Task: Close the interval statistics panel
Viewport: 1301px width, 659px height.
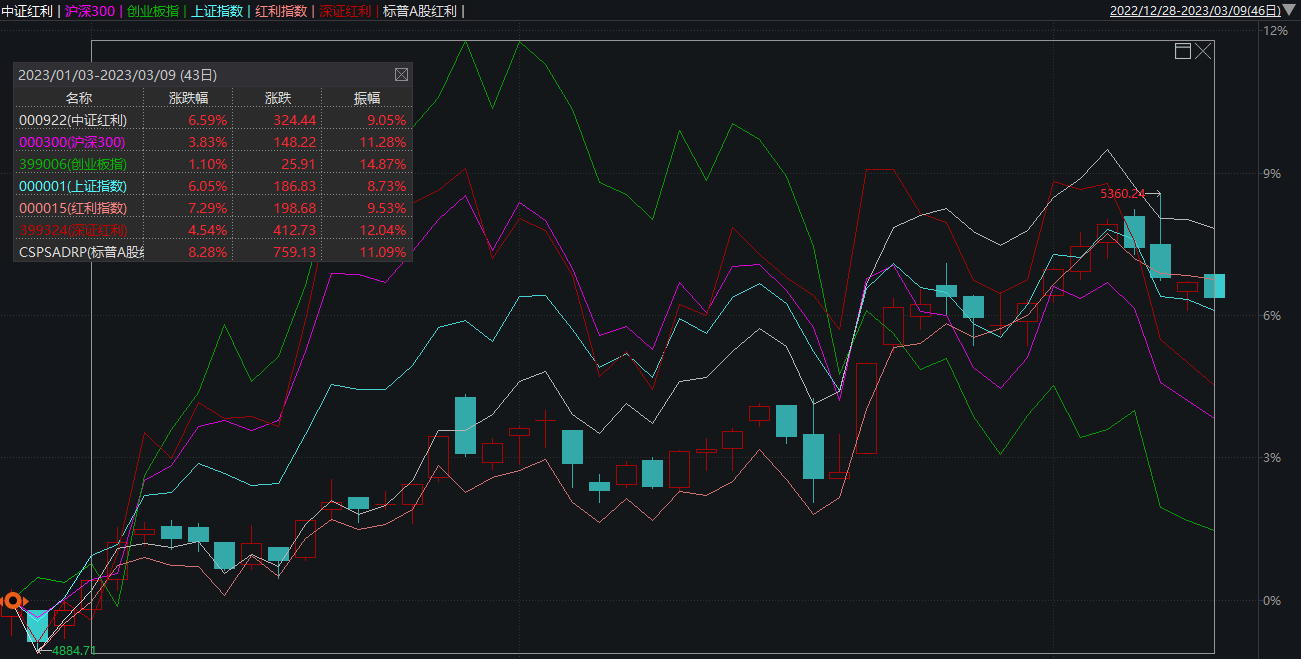Action: (401, 74)
